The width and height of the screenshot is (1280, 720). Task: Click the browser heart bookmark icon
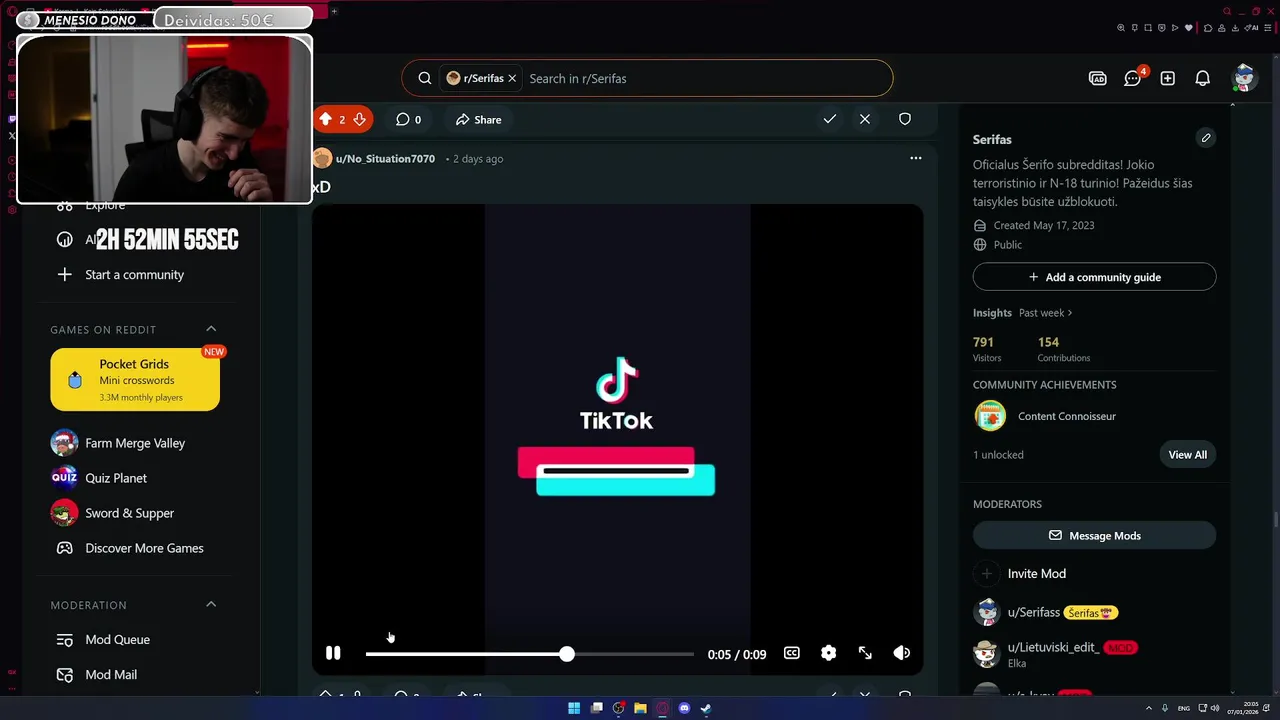pyautogui.click(x=1189, y=28)
